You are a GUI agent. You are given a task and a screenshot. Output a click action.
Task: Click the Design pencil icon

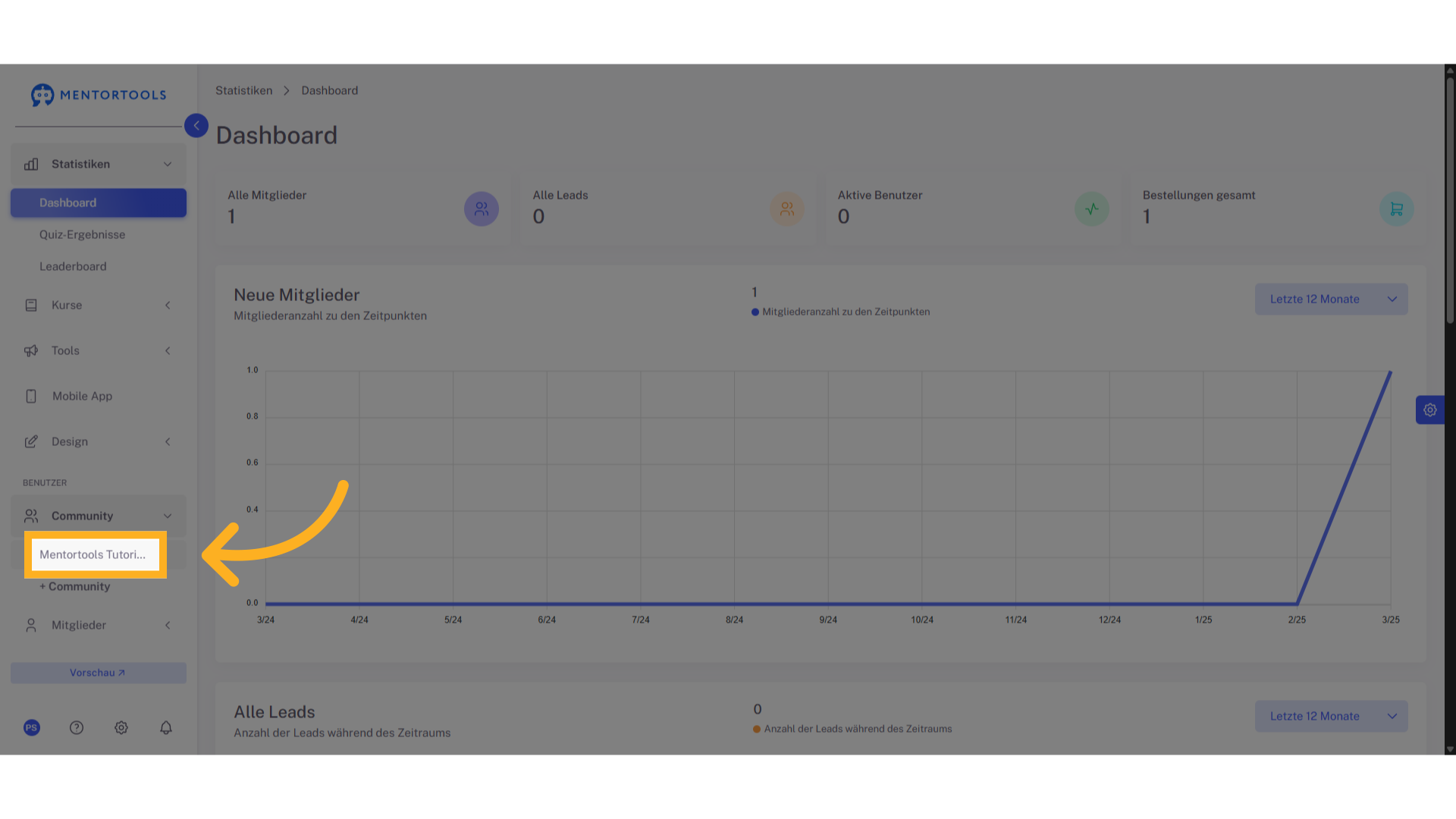click(31, 442)
